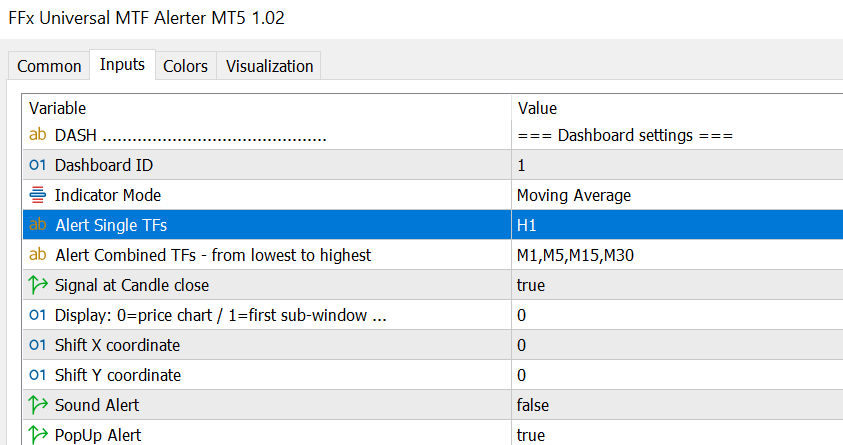Open the Indicator Mode Moving Average dropdown
Image resolution: width=843 pixels, height=445 pixels.
(x=573, y=195)
